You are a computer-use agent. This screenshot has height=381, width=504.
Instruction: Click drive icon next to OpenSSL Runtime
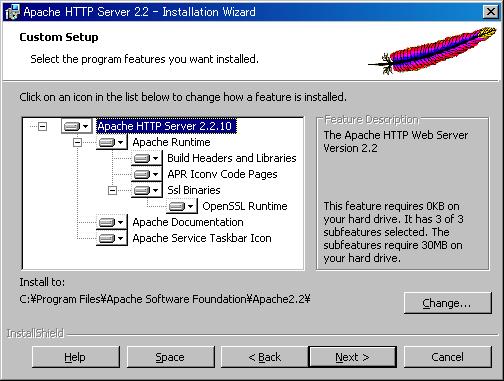tap(182, 206)
